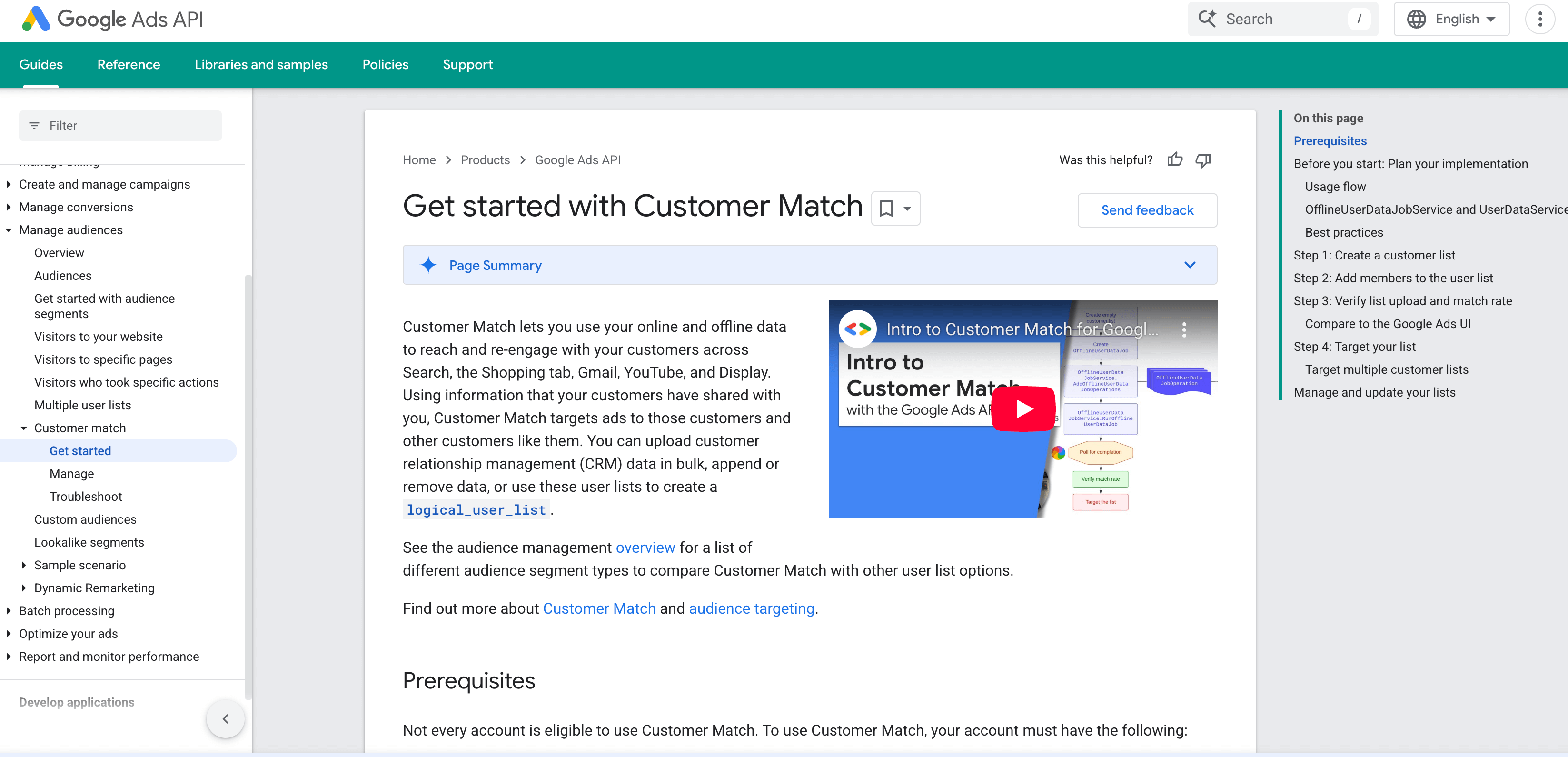This screenshot has height=757, width=1568.
Task: Give thumbs up on 'Was this helpful?'
Action: tap(1175, 159)
